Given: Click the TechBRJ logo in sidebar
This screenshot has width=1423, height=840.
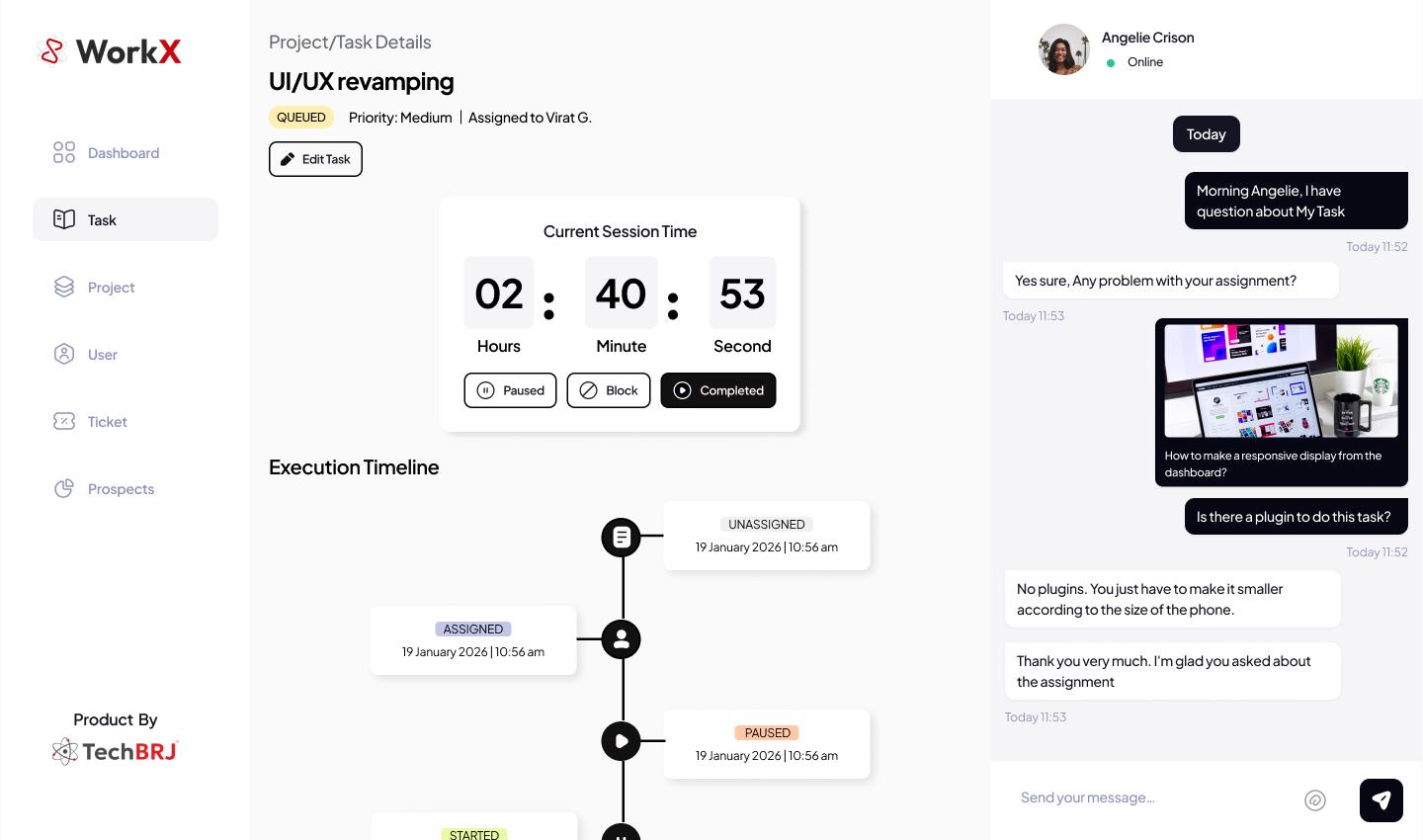Looking at the screenshot, I should [x=115, y=752].
